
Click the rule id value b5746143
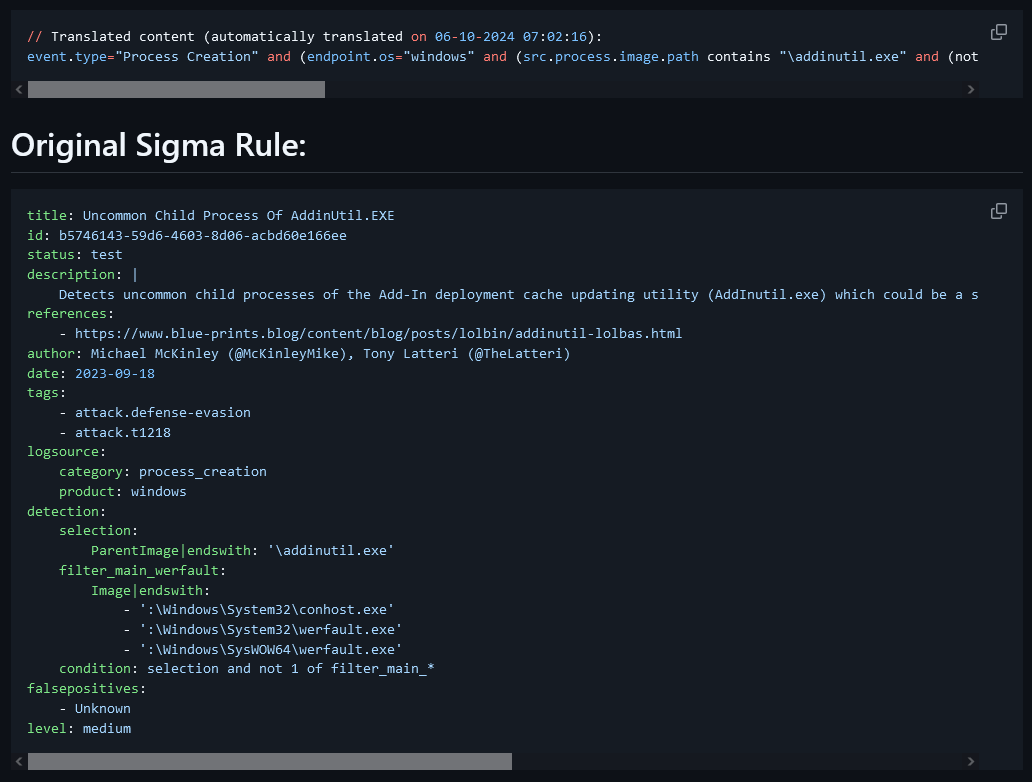(x=202, y=235)
